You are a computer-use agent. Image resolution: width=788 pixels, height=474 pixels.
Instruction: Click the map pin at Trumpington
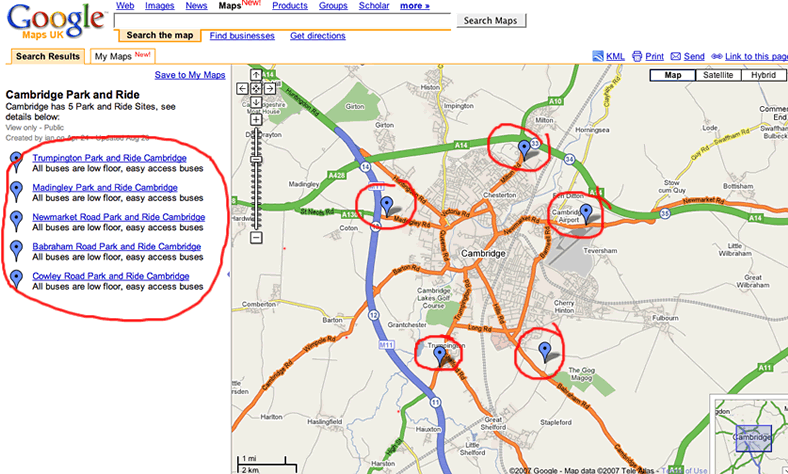(440, 356)
